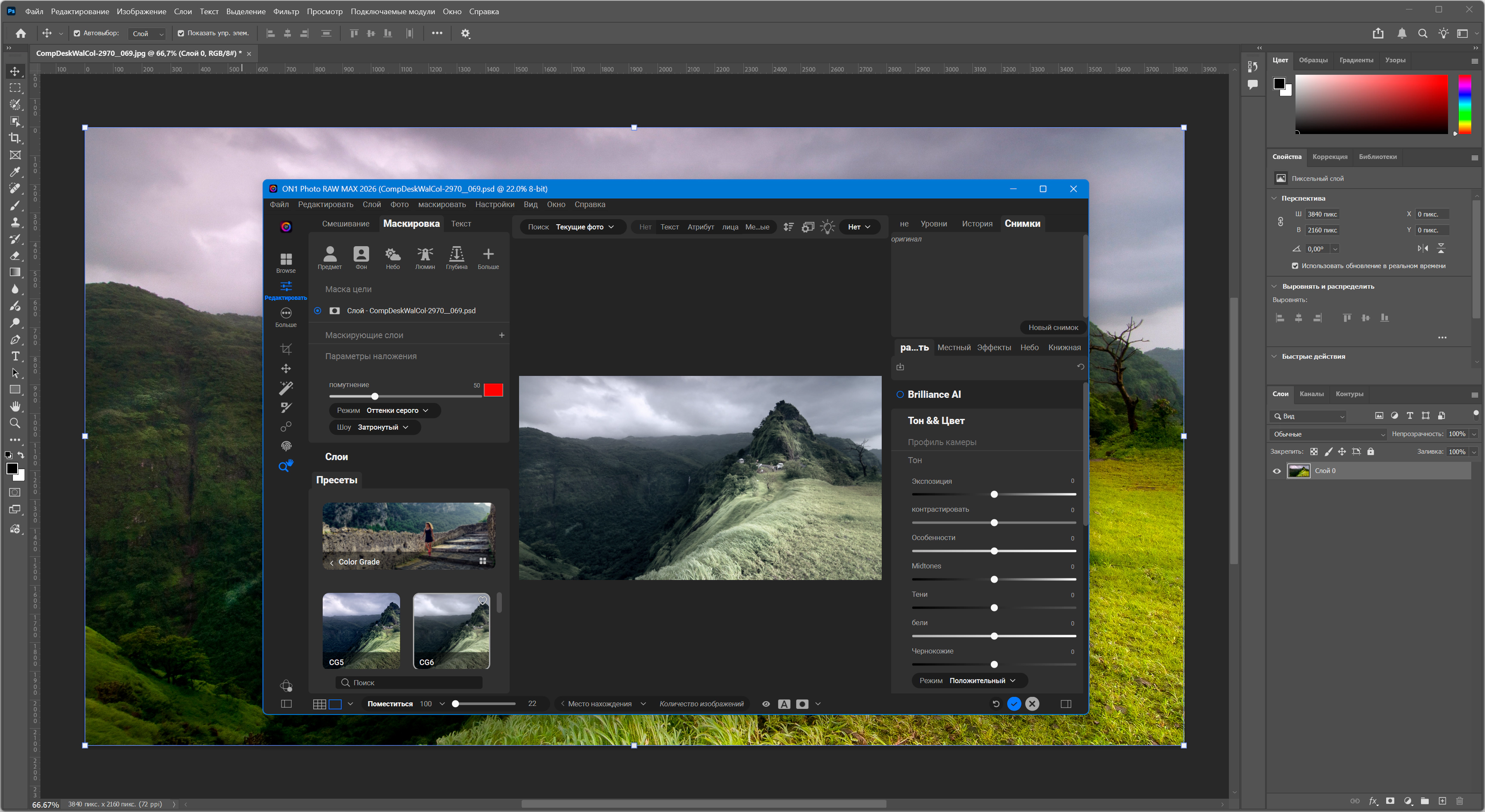
Task: Hide Слой 0 using the eye icon
Action: (1276, 471)
